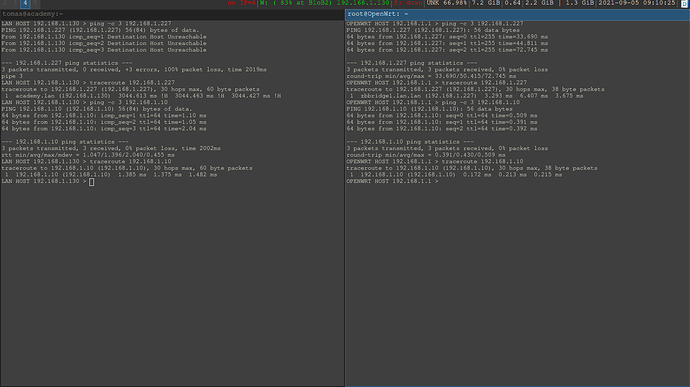Switch to workspace 2 in the bar
690x387 pixels.
pyautogui.click(x=5, y=4)
